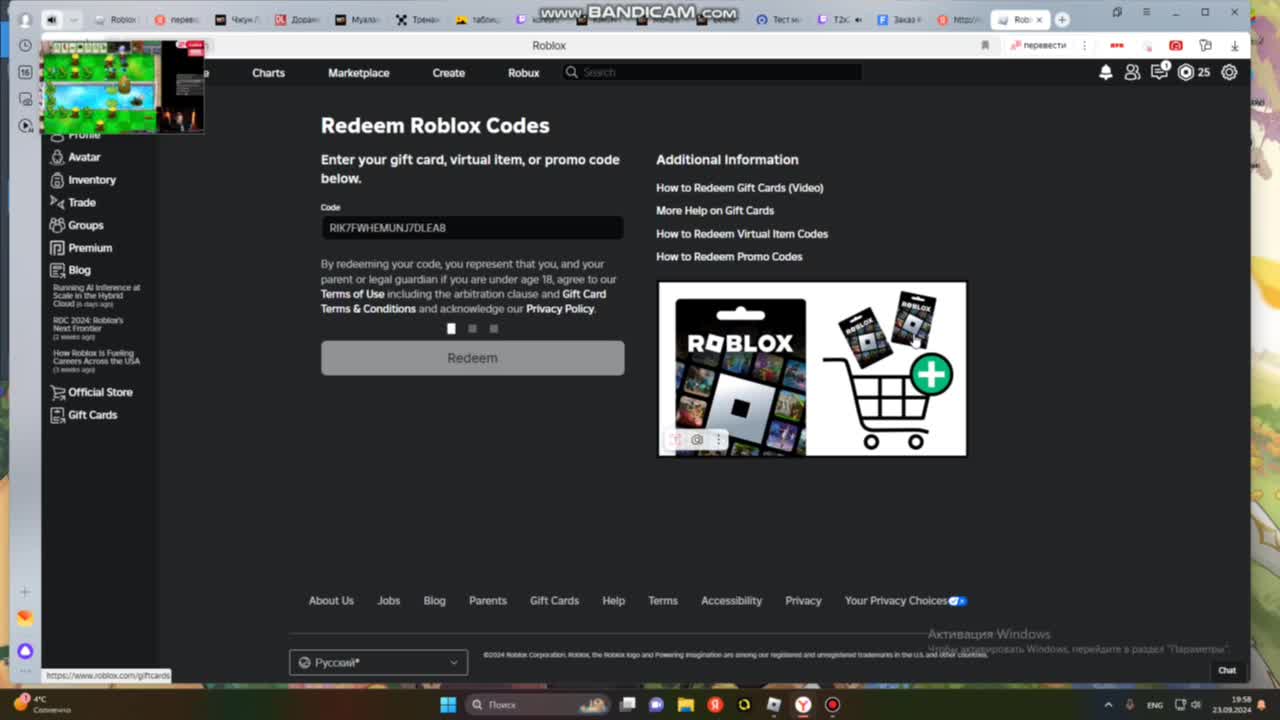Screen dimensions: 1280x720
Task: Open the messages icon in header
Action: pos(1159,72)
